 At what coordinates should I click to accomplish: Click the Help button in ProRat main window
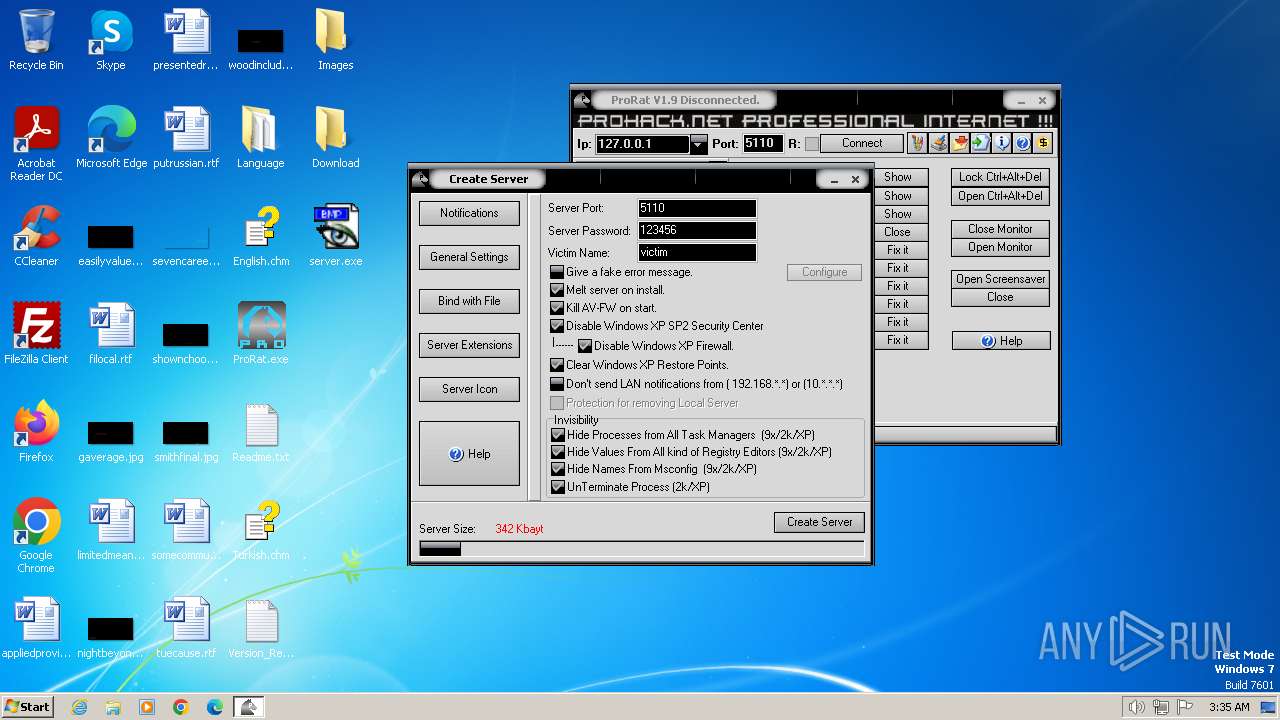pyautogui.click(x=1001, y=341)
